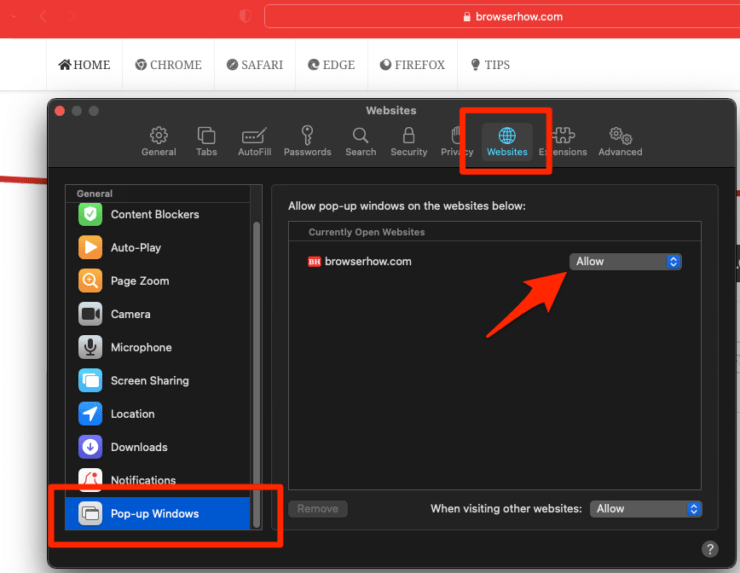The width and height of the screenshot is (740, 573).
Task: Open the Search preferences pane
Action: [360, 141]
